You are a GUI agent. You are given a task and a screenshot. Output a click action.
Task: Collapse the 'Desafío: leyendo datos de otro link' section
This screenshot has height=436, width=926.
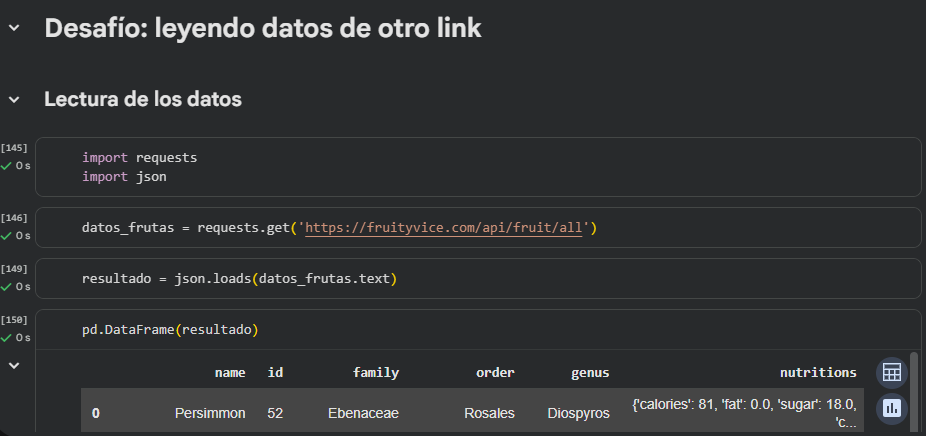click(14, 27)
